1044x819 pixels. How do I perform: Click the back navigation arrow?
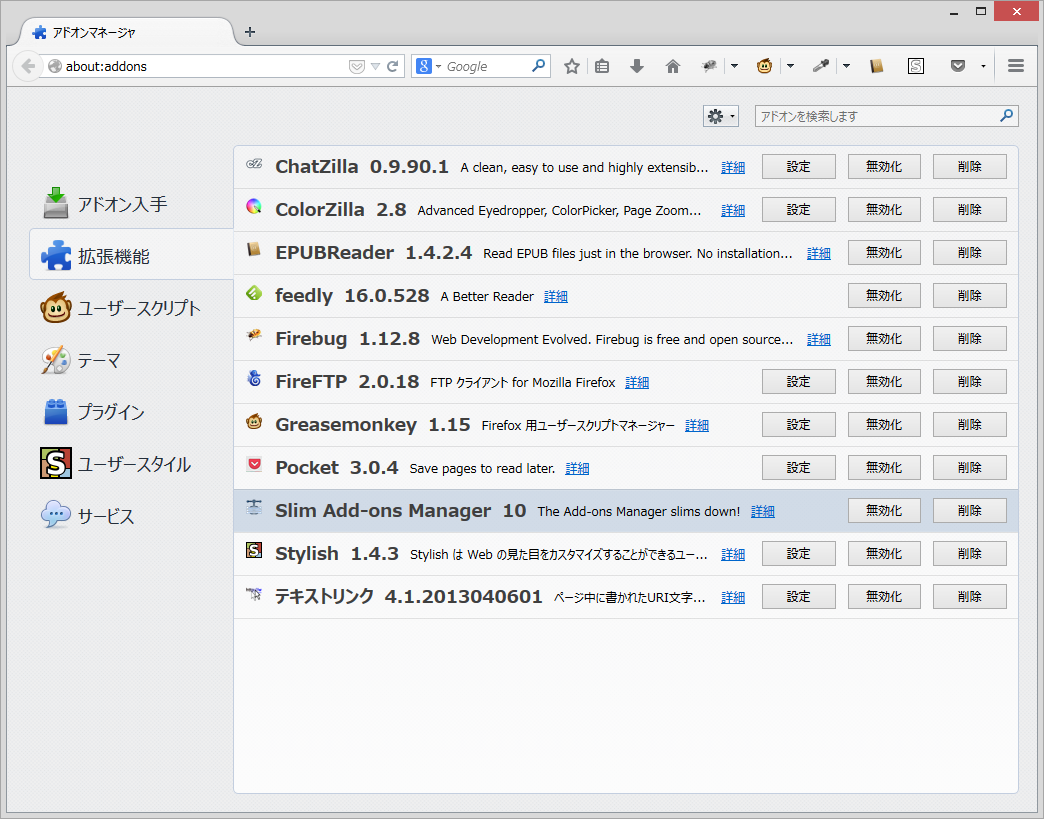(28, 66)
